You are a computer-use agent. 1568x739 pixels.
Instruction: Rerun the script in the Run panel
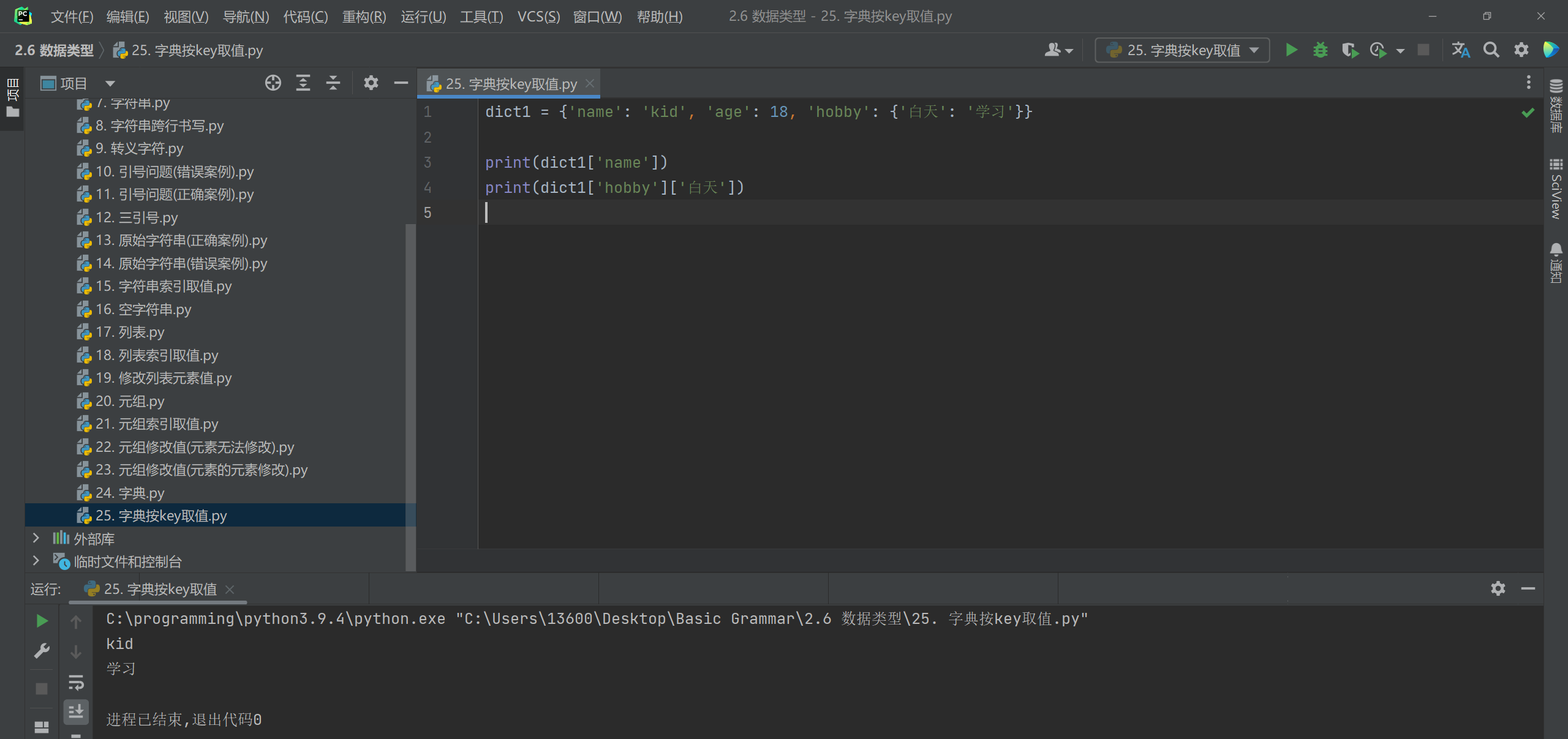click(x=42, y=621)
